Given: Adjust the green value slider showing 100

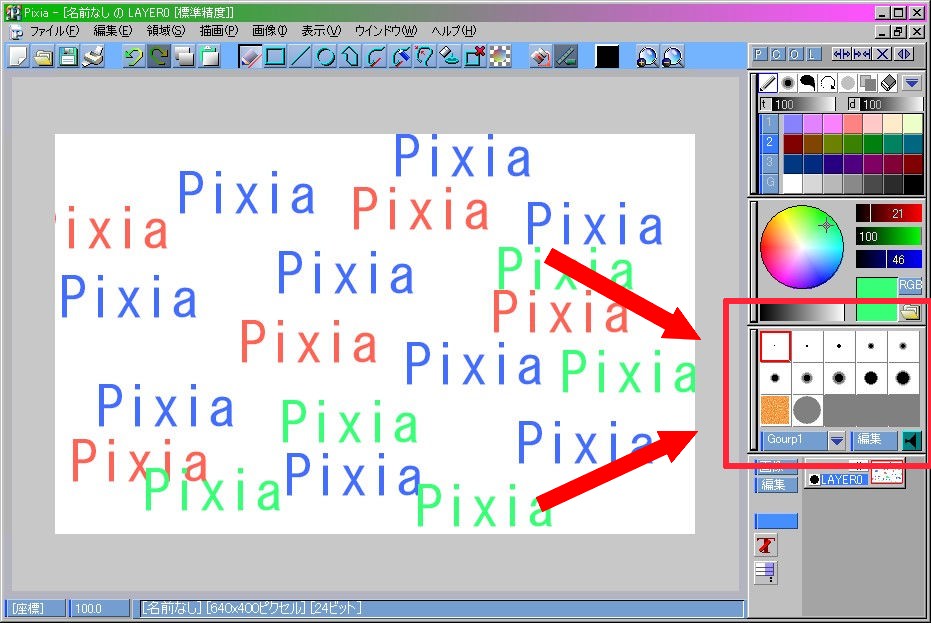Looking at the screenshot, I should [x=889, y=236].
